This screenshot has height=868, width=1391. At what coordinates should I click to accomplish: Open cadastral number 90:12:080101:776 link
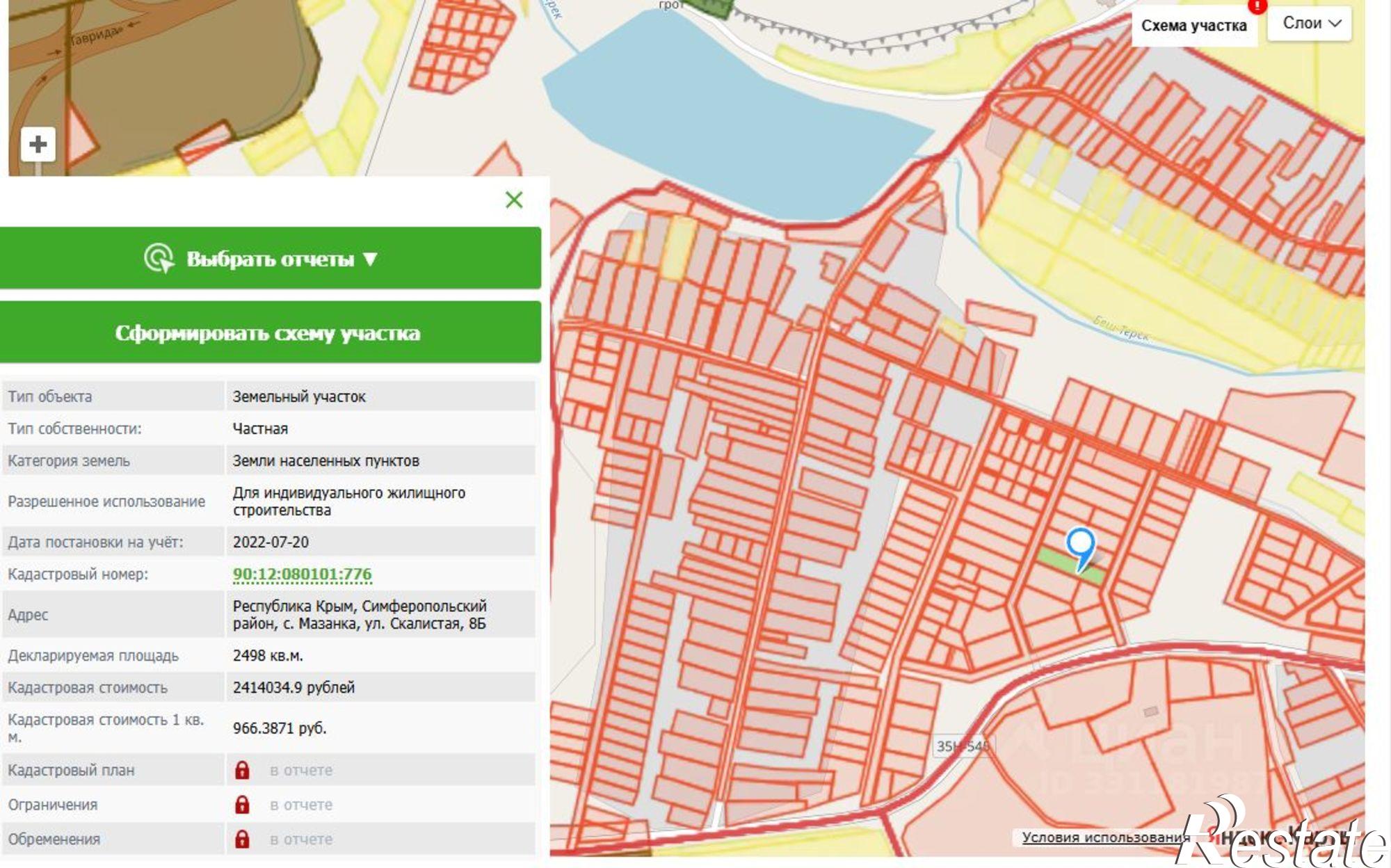[302, 574]
